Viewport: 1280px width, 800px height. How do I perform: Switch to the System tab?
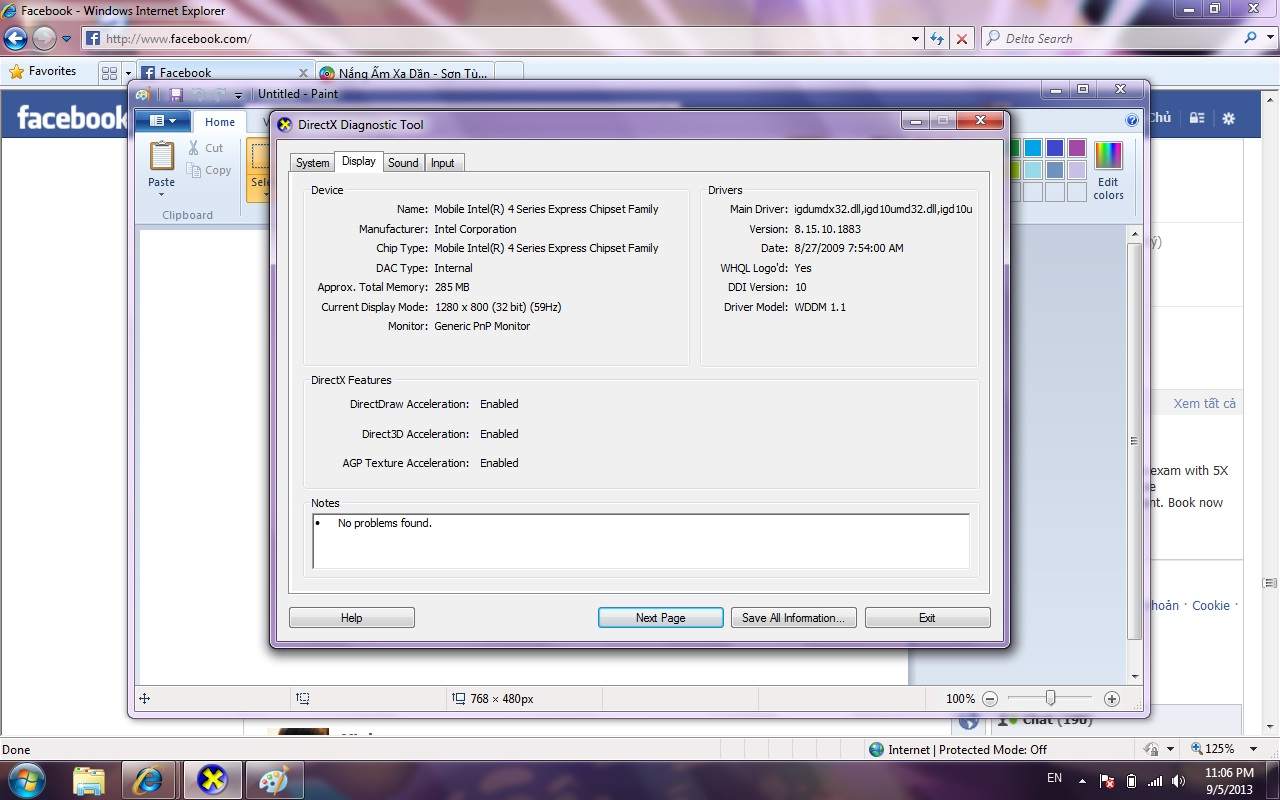312,163
